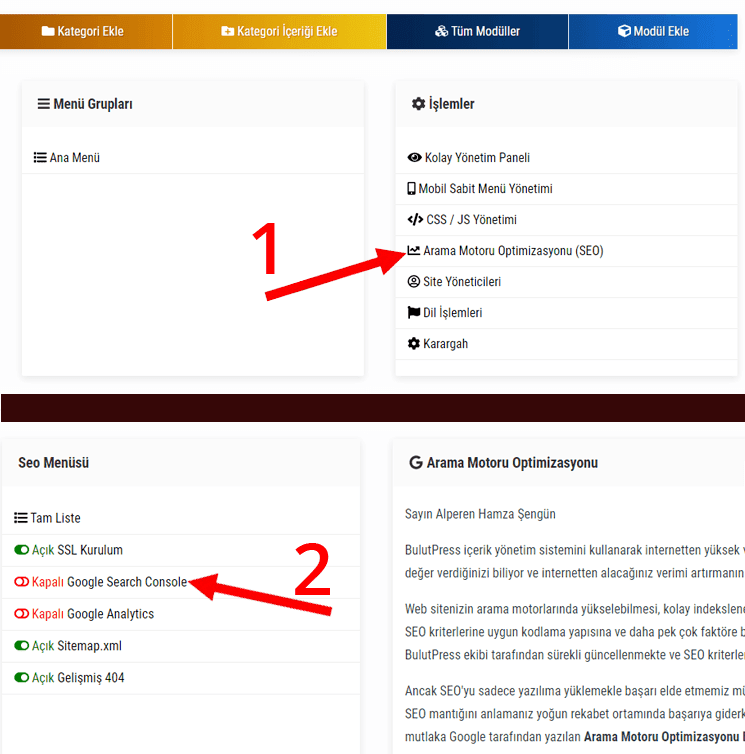Click the eye icon for Kolay Yönetim Paneli
This screenshot has width=745, height=754.
click(x=415, y=158)
